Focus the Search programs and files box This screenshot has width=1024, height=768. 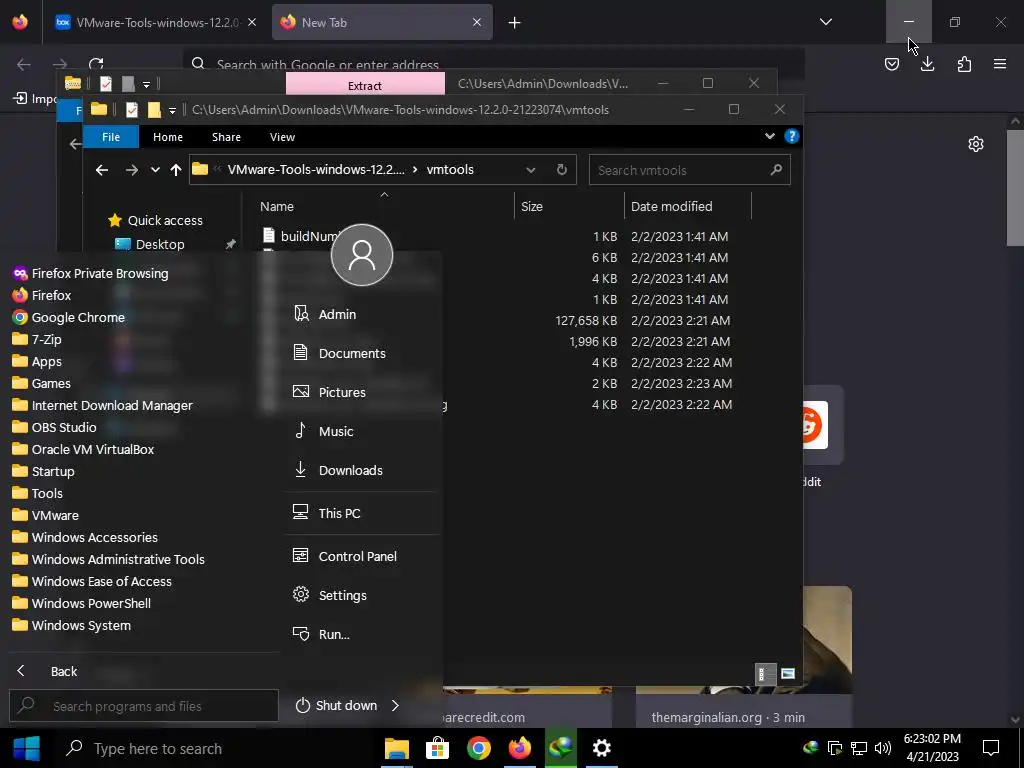point(144,706)
